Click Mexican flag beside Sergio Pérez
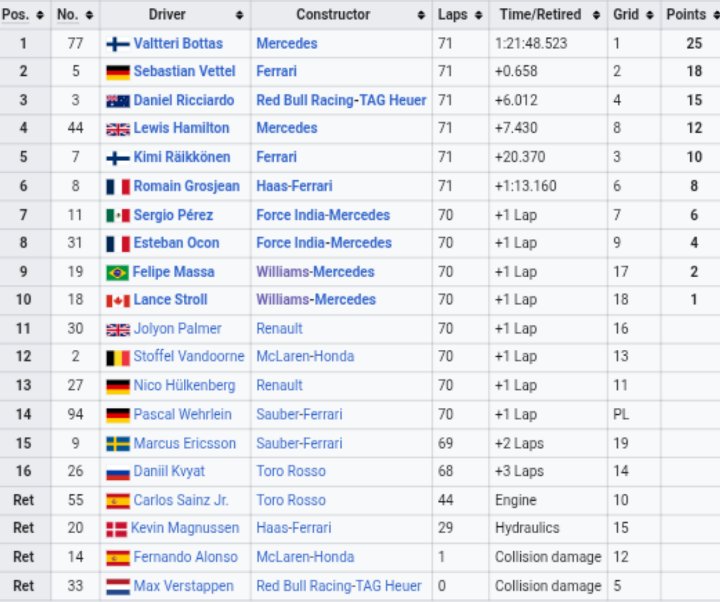The width and height of the screenshot is (720, 602). pyautogui.click(x=118, y=215)
